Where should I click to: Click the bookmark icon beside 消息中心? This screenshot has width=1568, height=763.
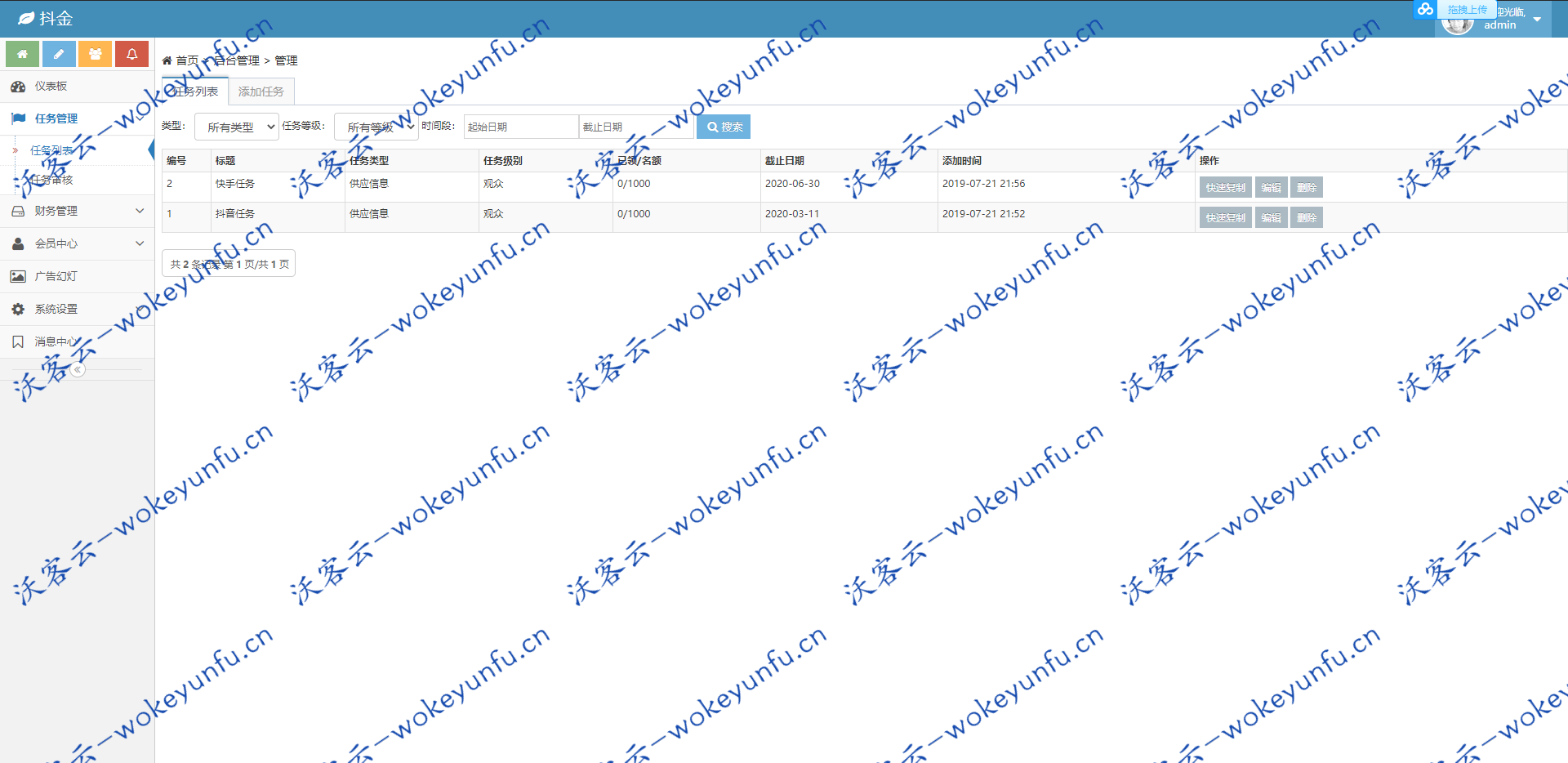18,341
